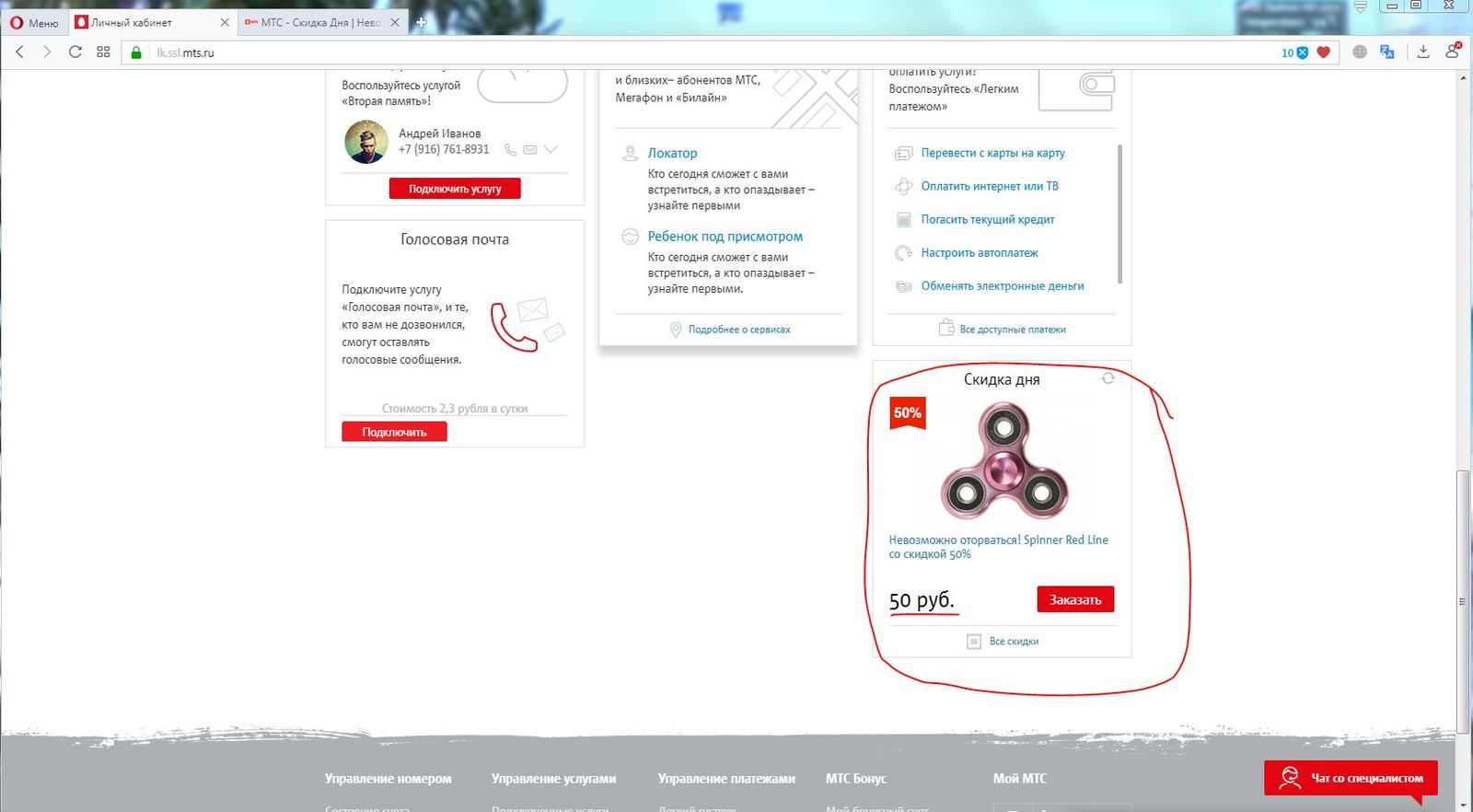Close the МТС - Скидка Дня tab
This screenshot has width=1473, height=812.
tap(395, 22)
